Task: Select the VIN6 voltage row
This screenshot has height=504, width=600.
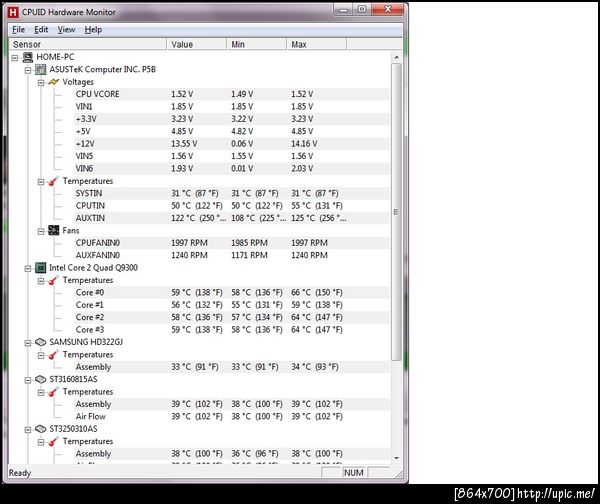Action: point(232,168)
